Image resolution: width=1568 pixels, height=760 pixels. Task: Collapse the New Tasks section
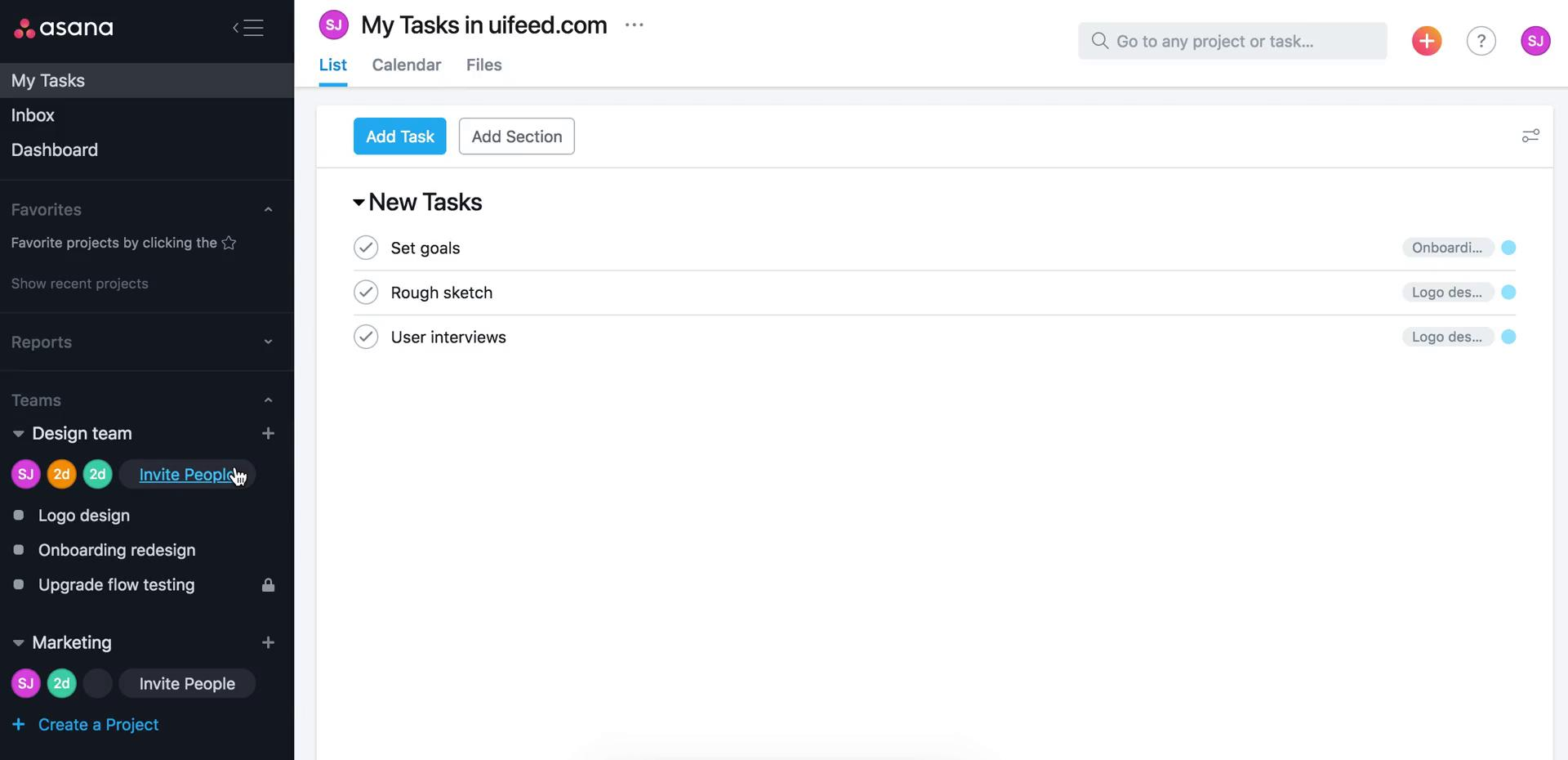(358, 202)
